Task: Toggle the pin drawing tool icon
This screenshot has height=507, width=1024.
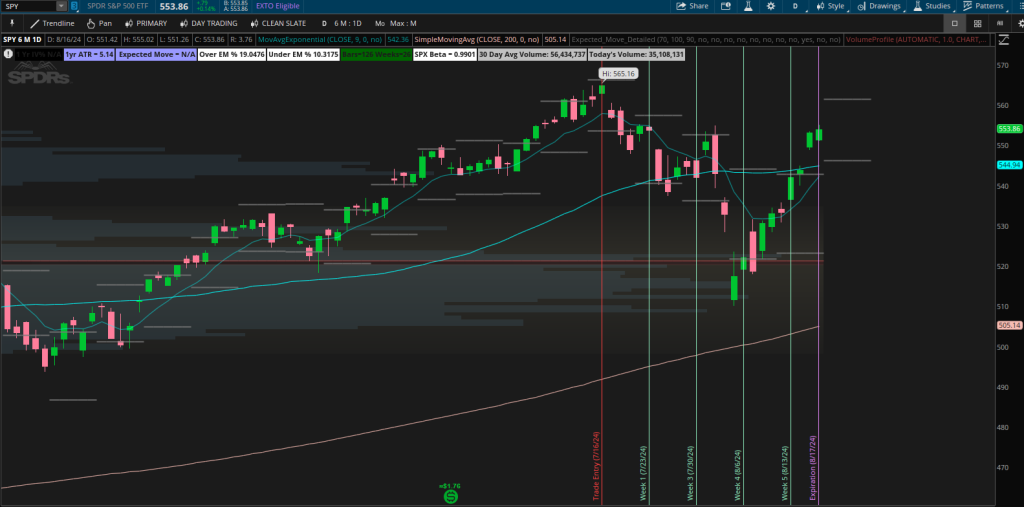Action: click(x=12, y=24)
